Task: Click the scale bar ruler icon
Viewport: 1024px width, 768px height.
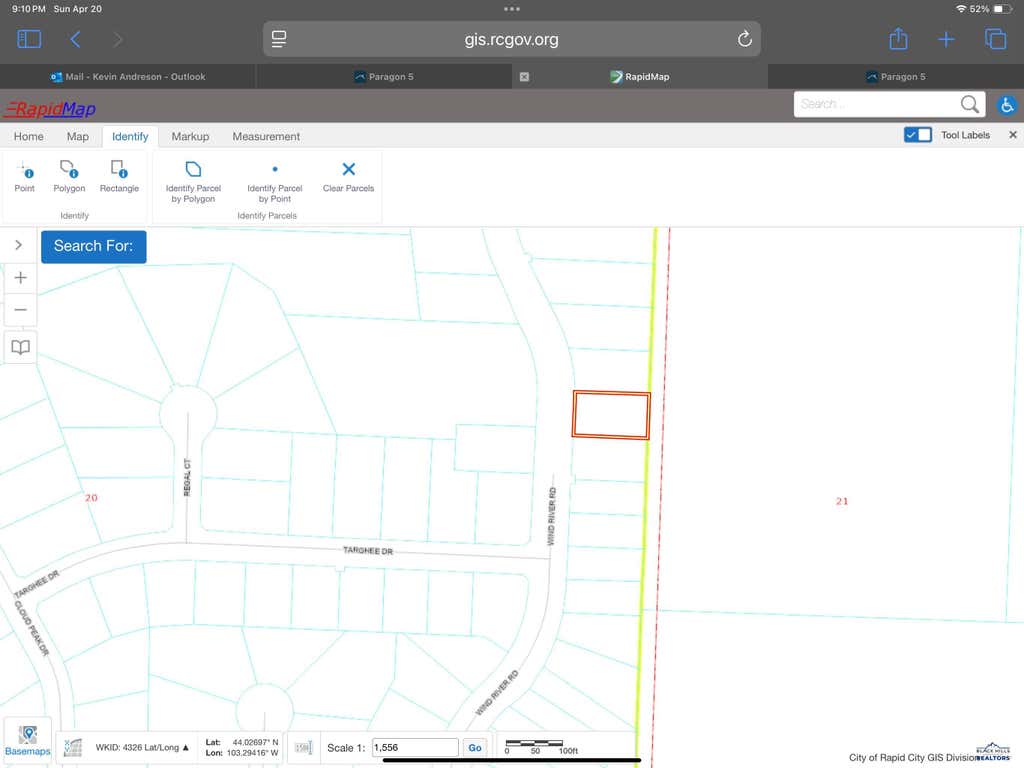Action: tap(303, 748)
